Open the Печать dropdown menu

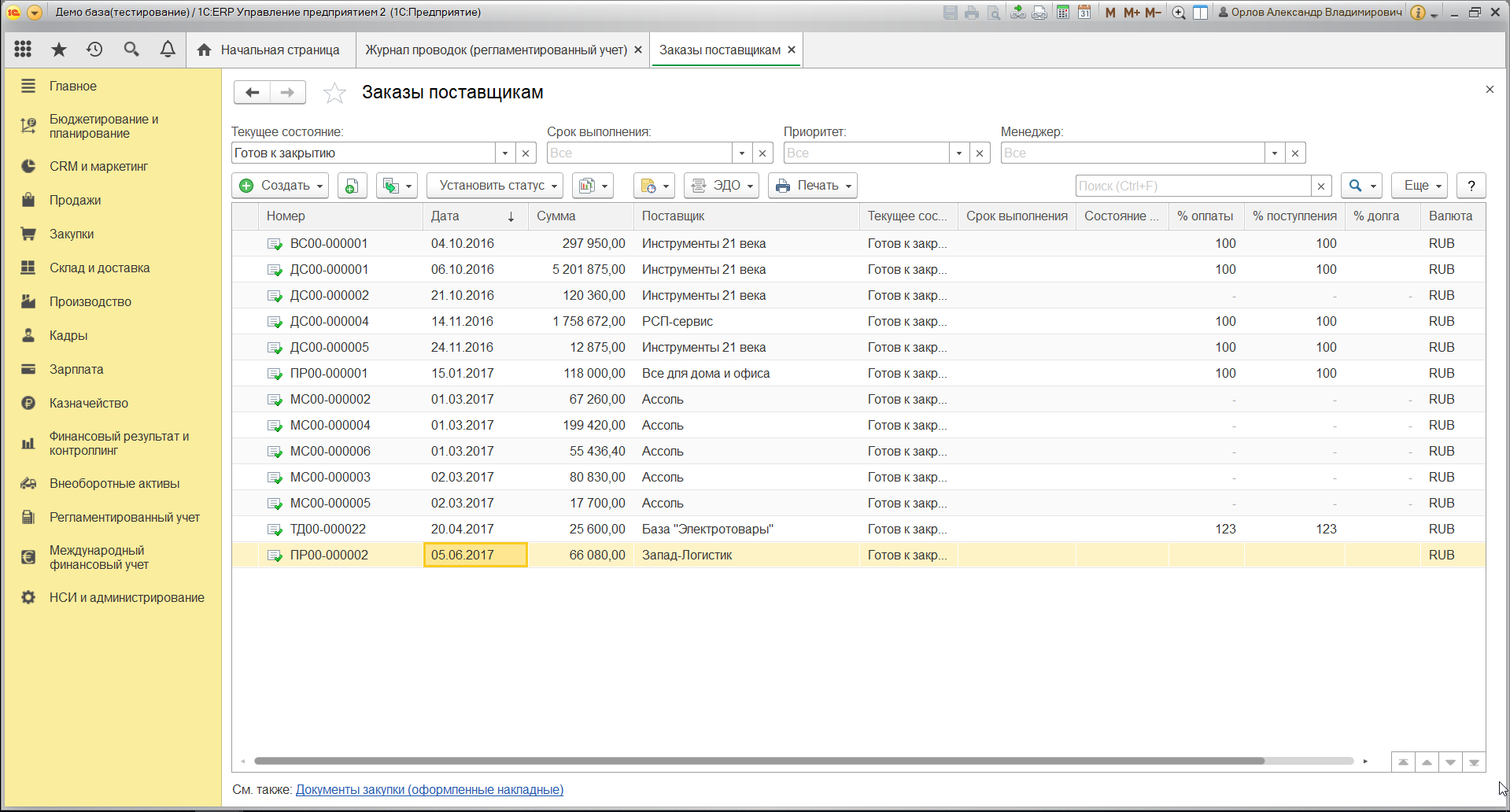coord(813,186)
